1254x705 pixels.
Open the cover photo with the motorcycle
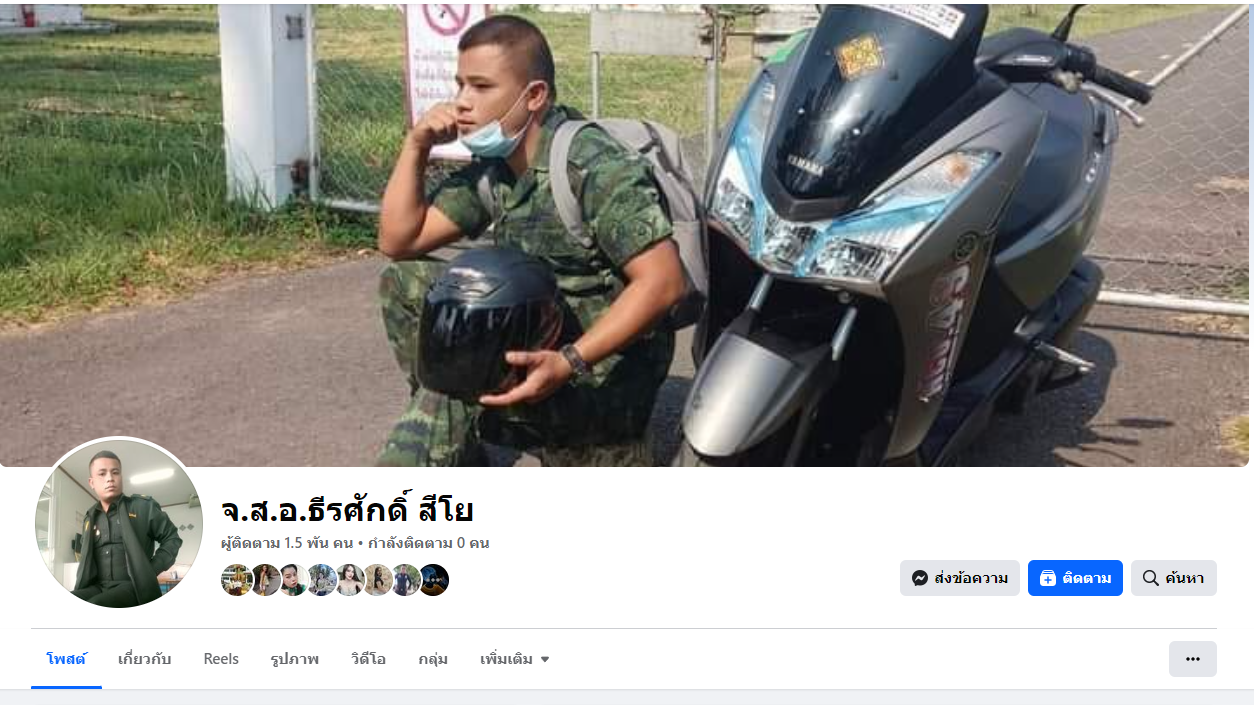[625, 235]
